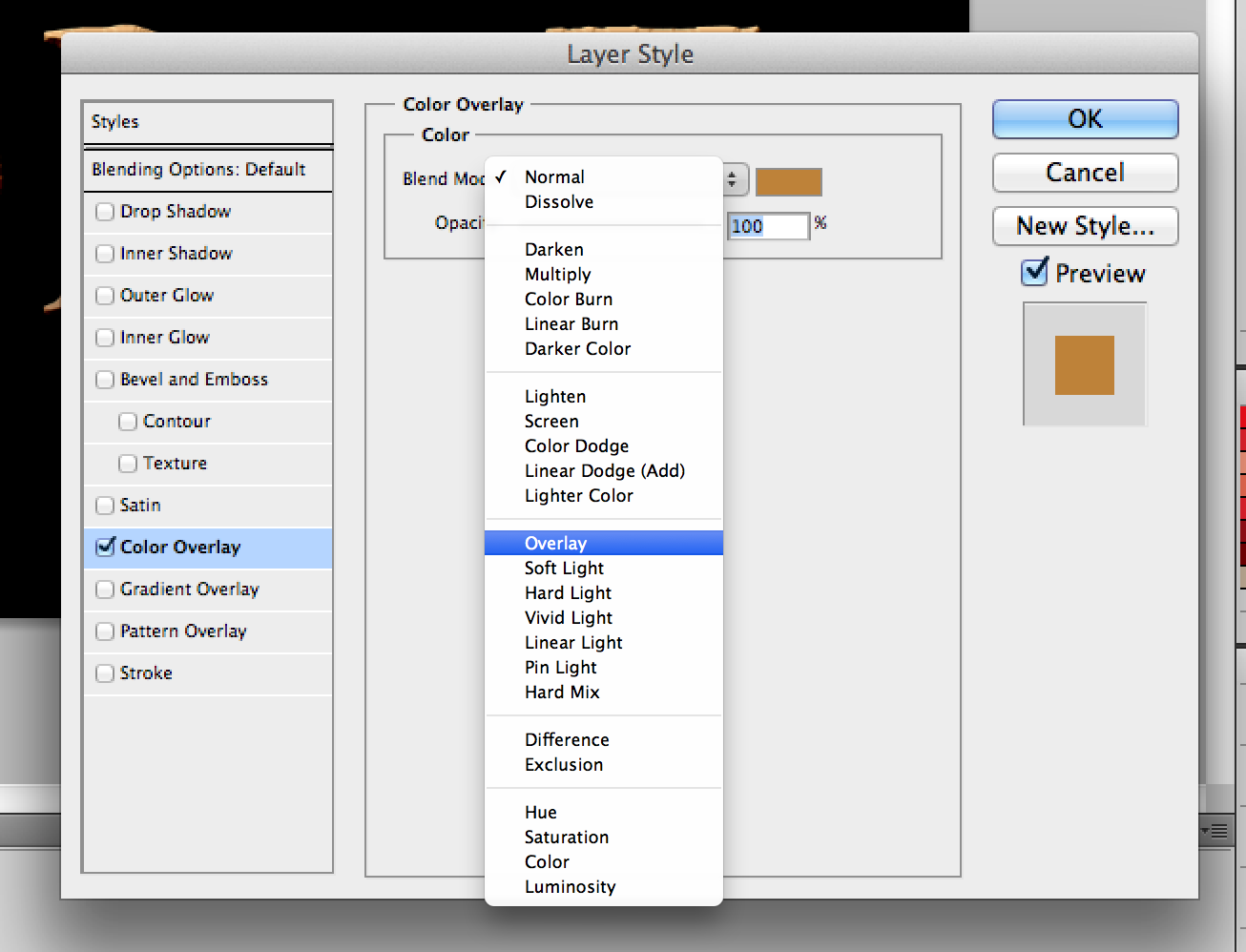The image size is (1246, 952).
Task: Choose Linear Dodge (Add) blend mode
Action: 603,471
